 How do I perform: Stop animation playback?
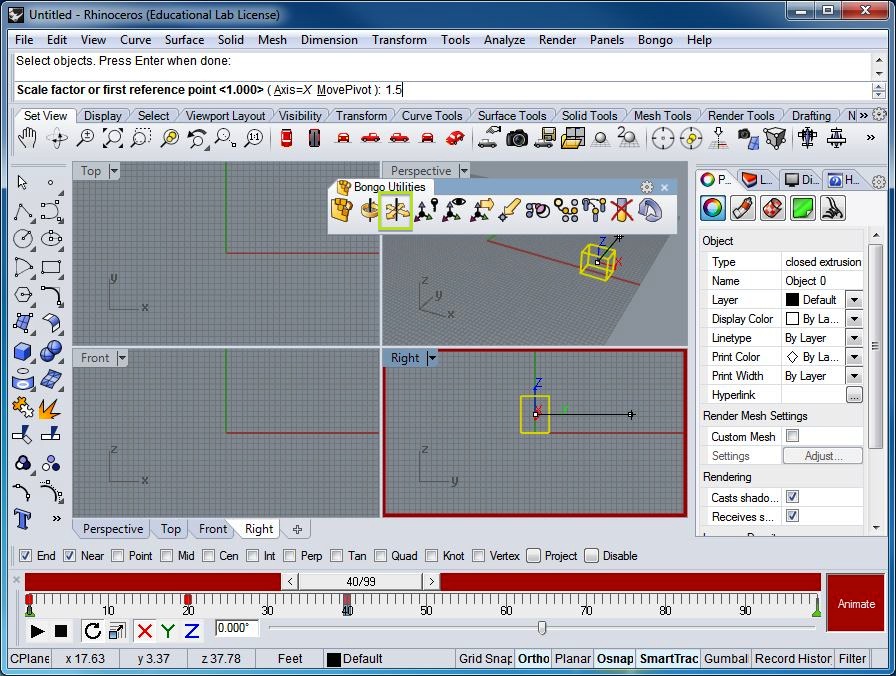(x=61, y=631)
